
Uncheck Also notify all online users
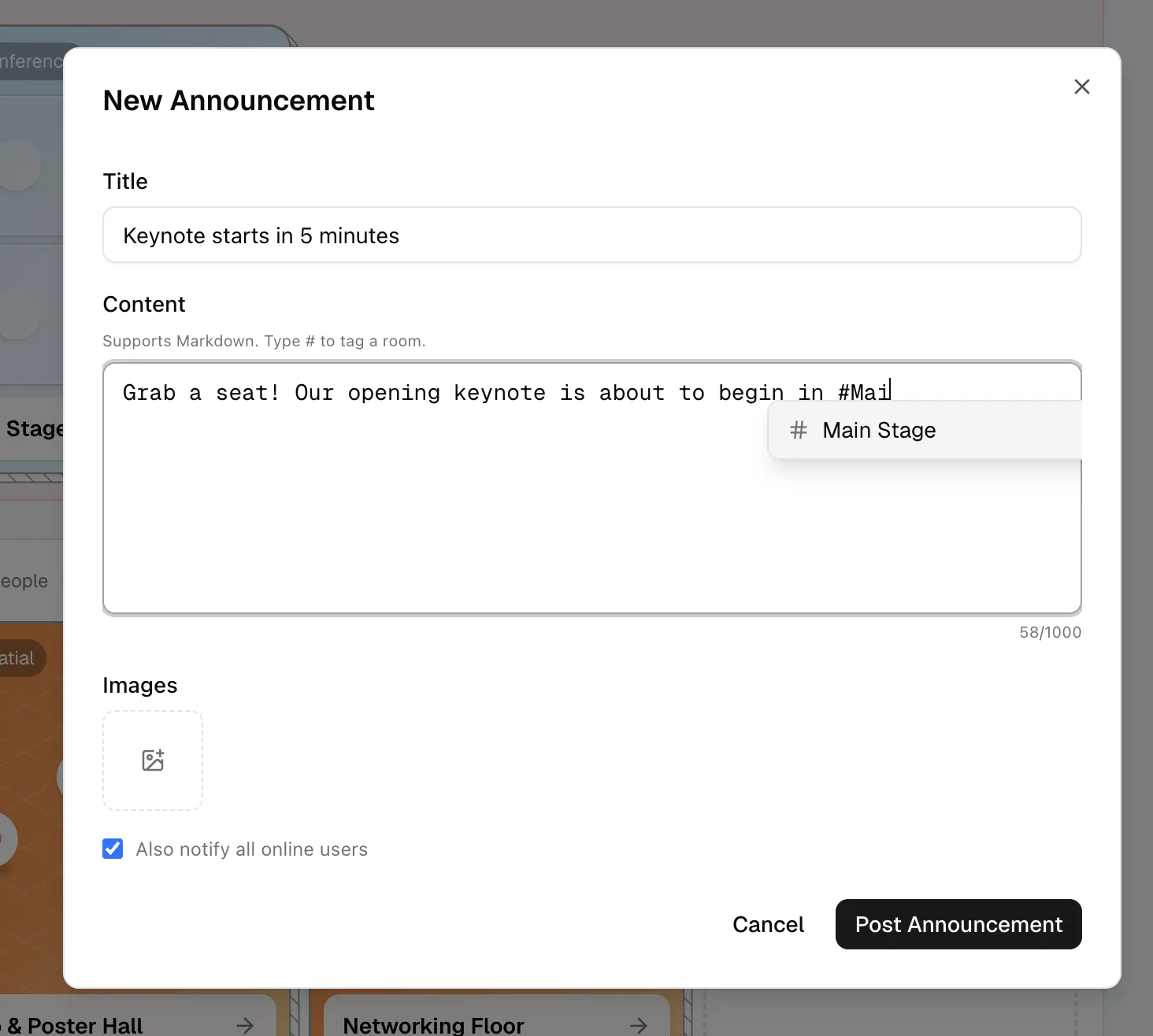(113, 849)
